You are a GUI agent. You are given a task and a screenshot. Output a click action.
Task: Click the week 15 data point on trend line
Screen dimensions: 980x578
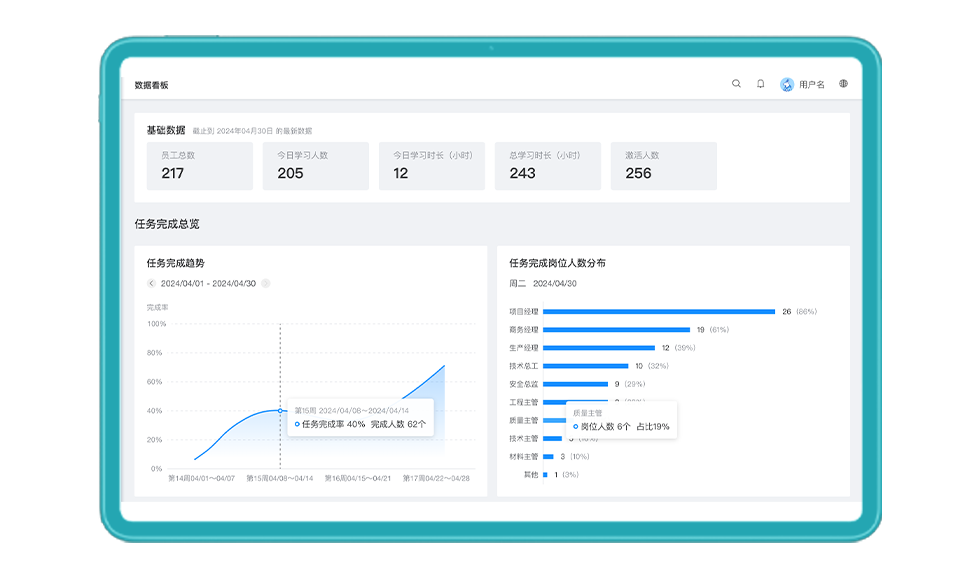(x=280, y=411)
